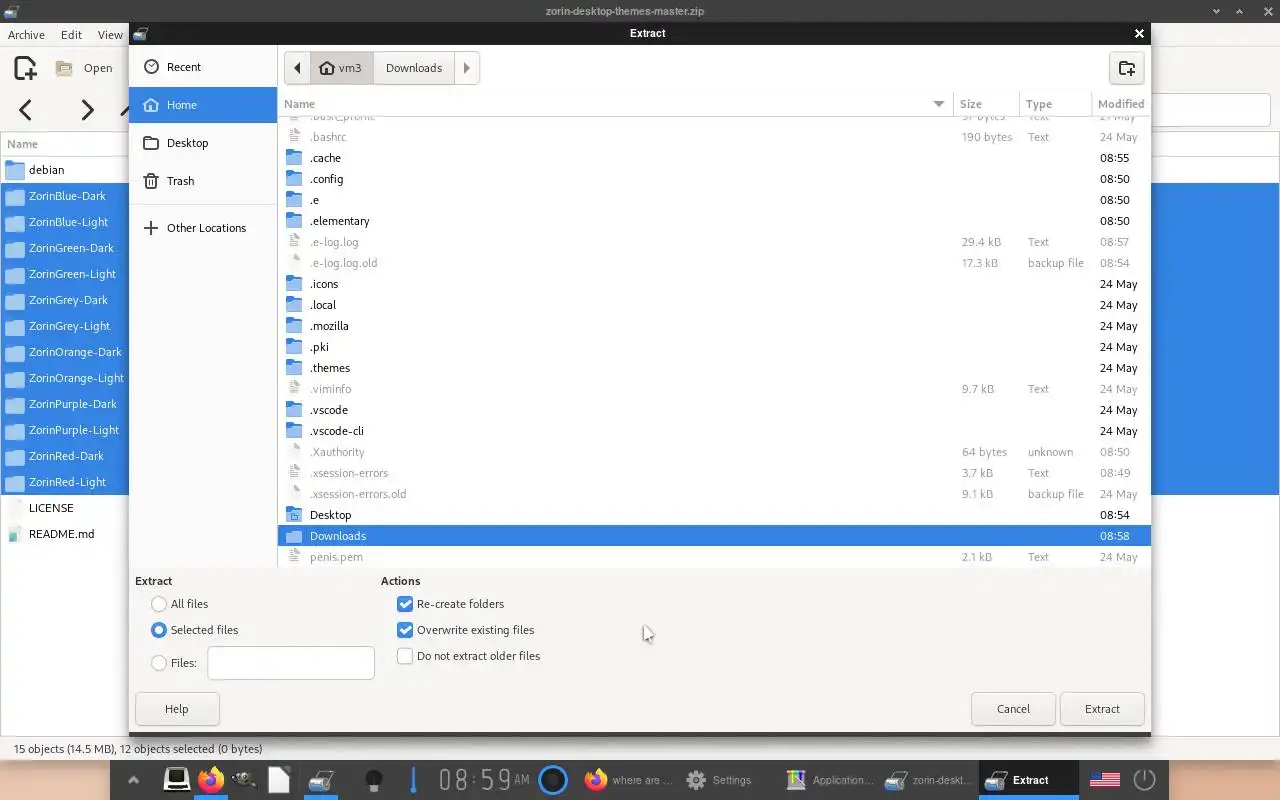1280x800 pixels.
Task: Click the path forward arrow after Downloads
Action: pos(466,68)
